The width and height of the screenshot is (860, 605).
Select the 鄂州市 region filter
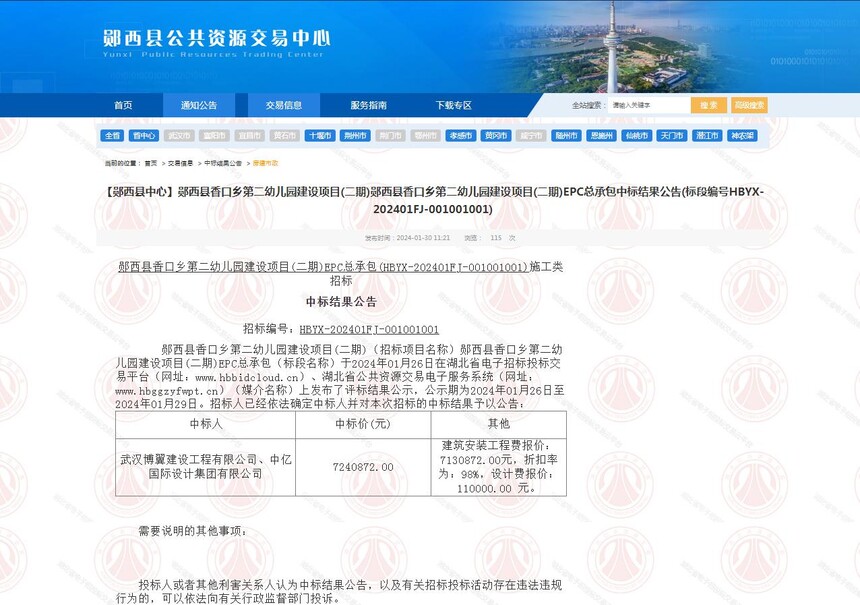click(x=425, y=135)
